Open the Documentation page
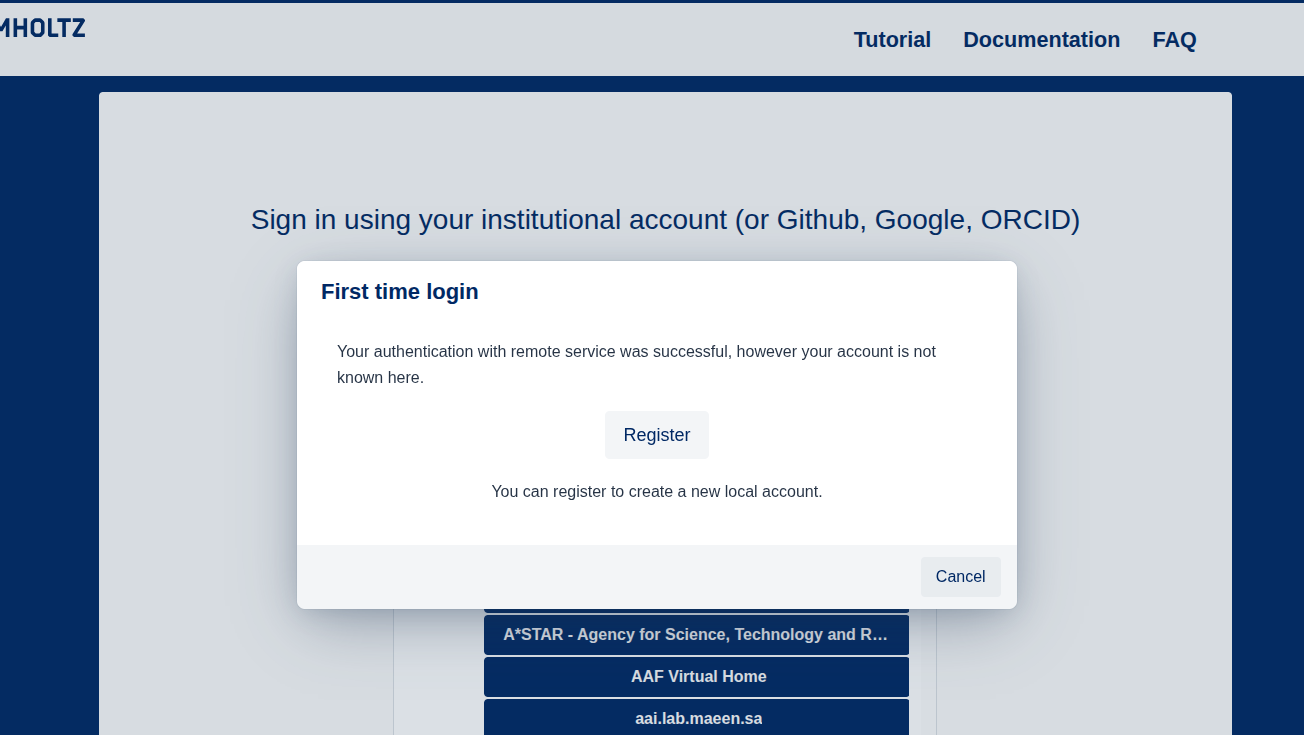 [x=1041, y=39]
